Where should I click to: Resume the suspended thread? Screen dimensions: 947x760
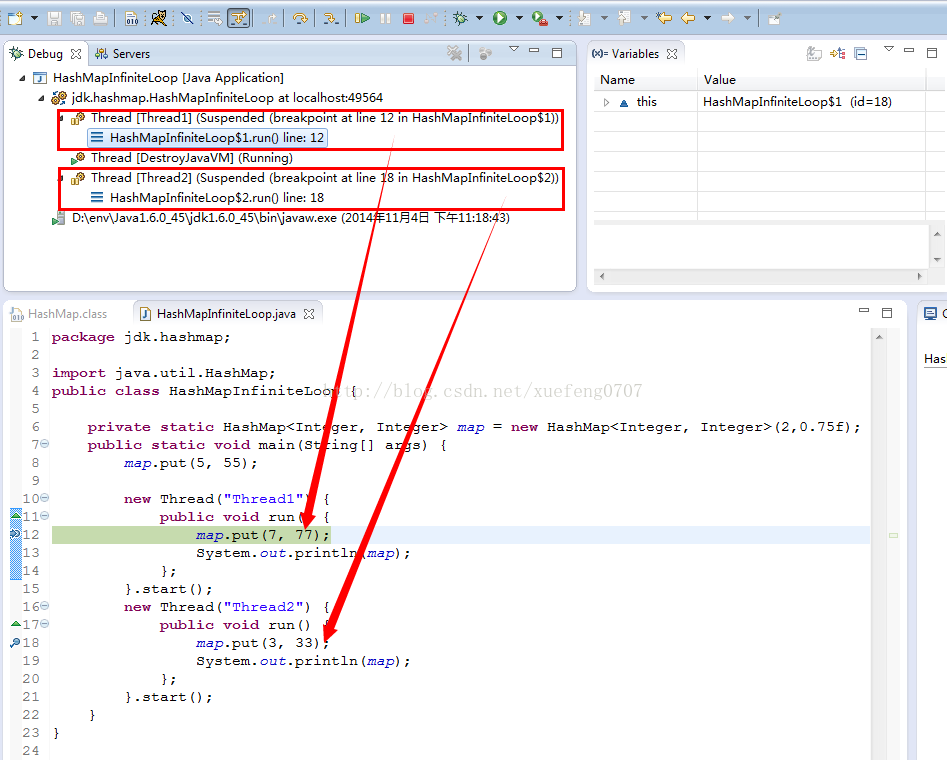point(362,18)
